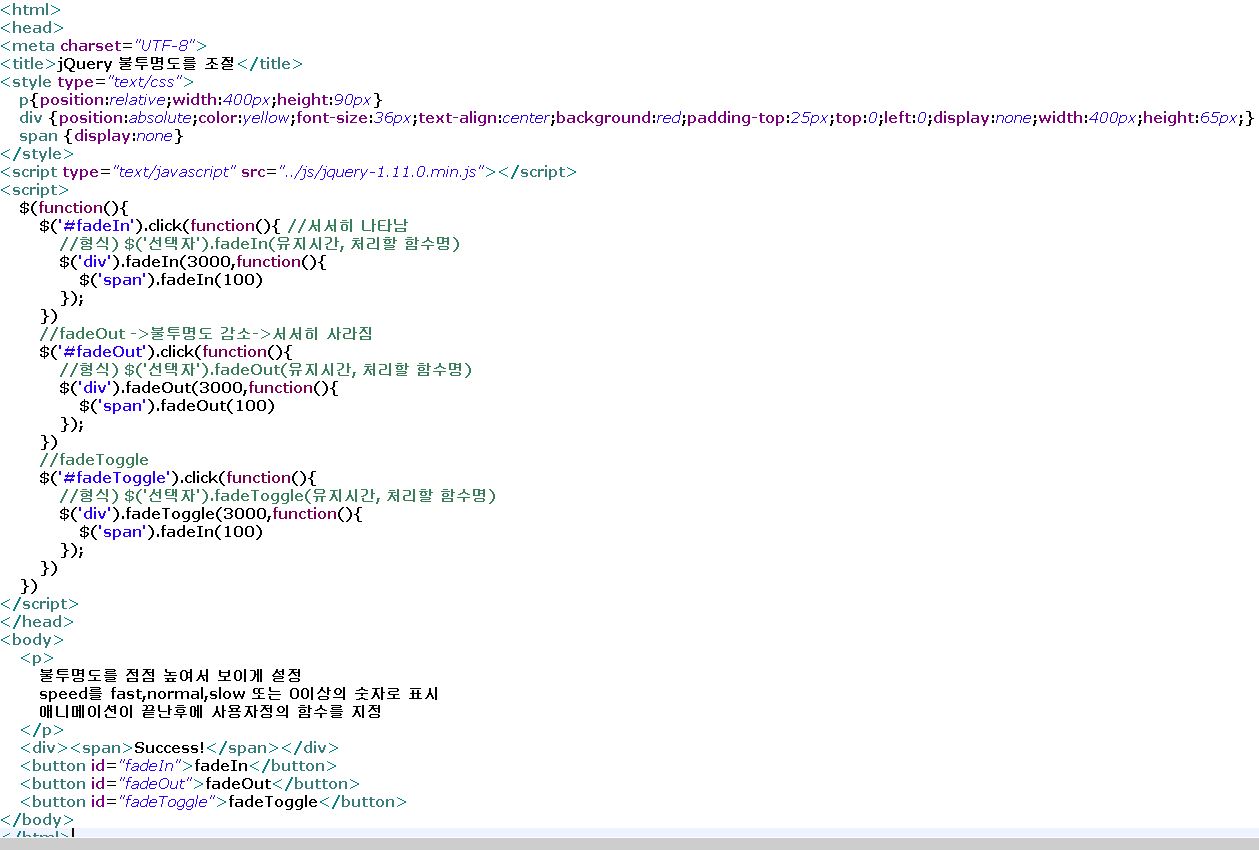This screenshot has width=1259, height=850.
Task: Click the position:relative value in p rule
Action: (103, 99)
